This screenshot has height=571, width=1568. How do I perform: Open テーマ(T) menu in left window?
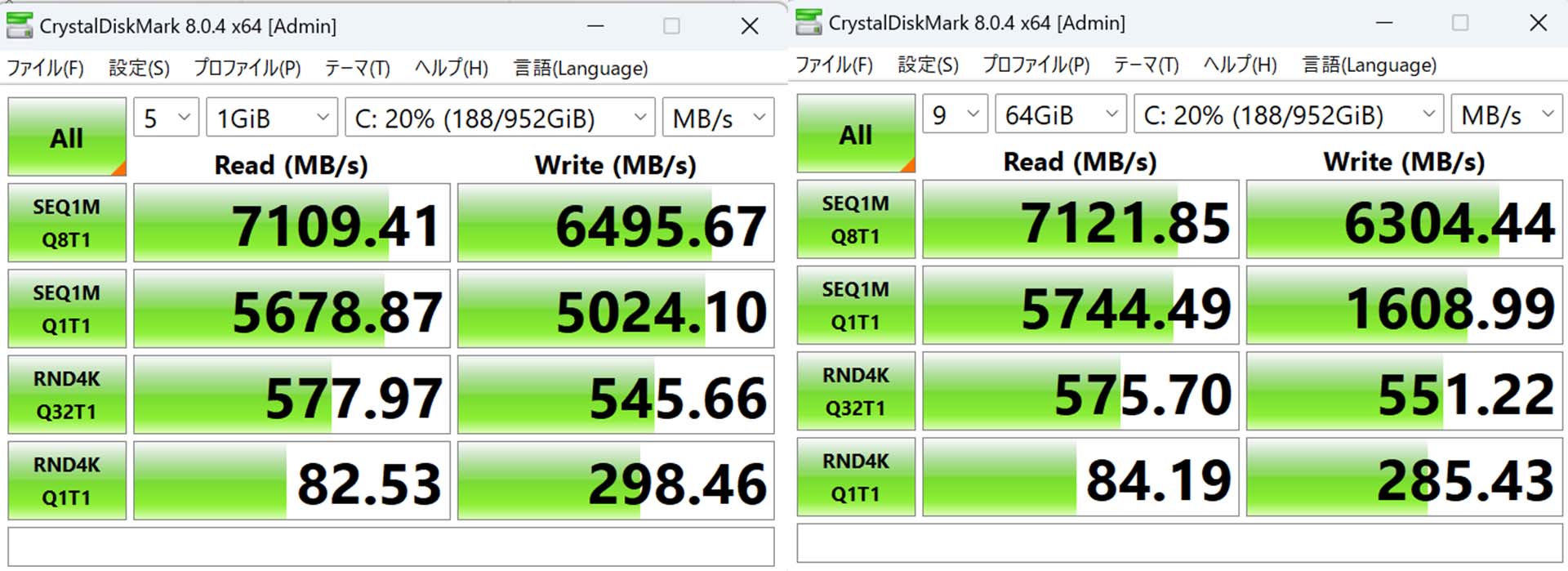[x=357, y=68]
